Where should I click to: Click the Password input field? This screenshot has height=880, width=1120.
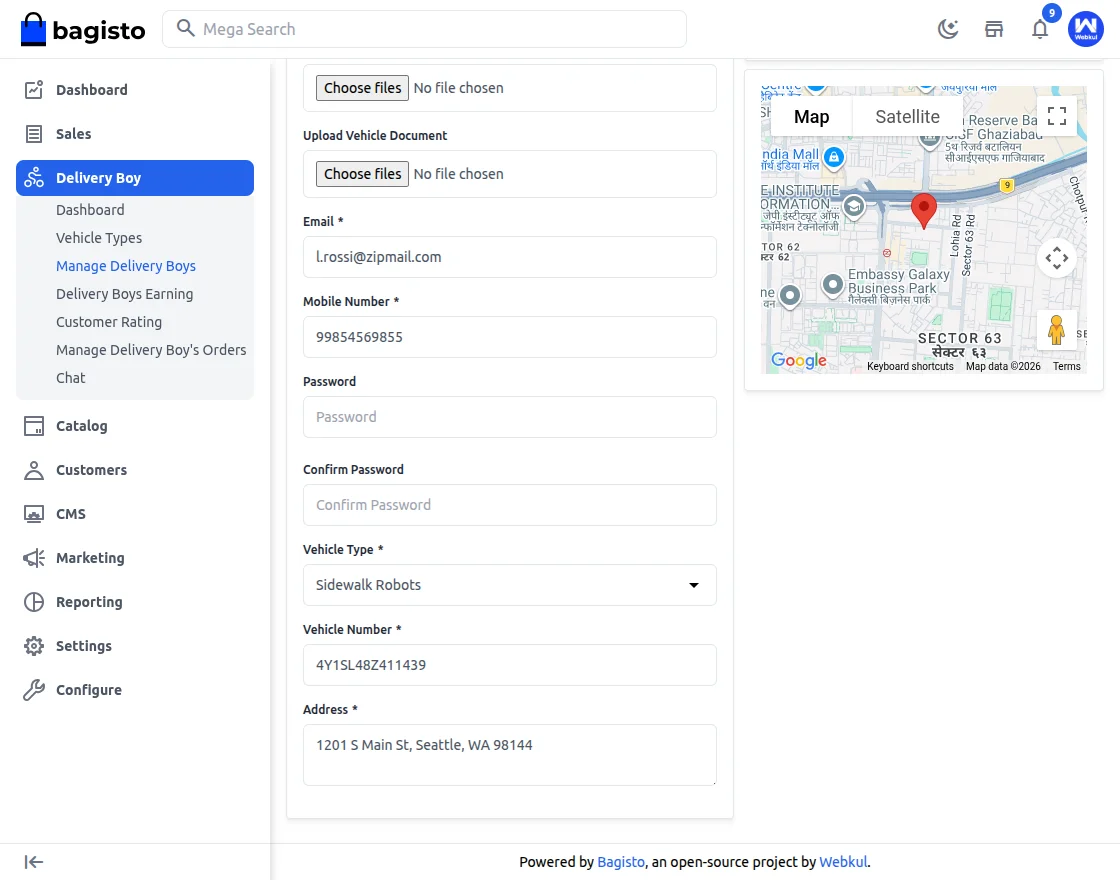[x=509, y=417]
